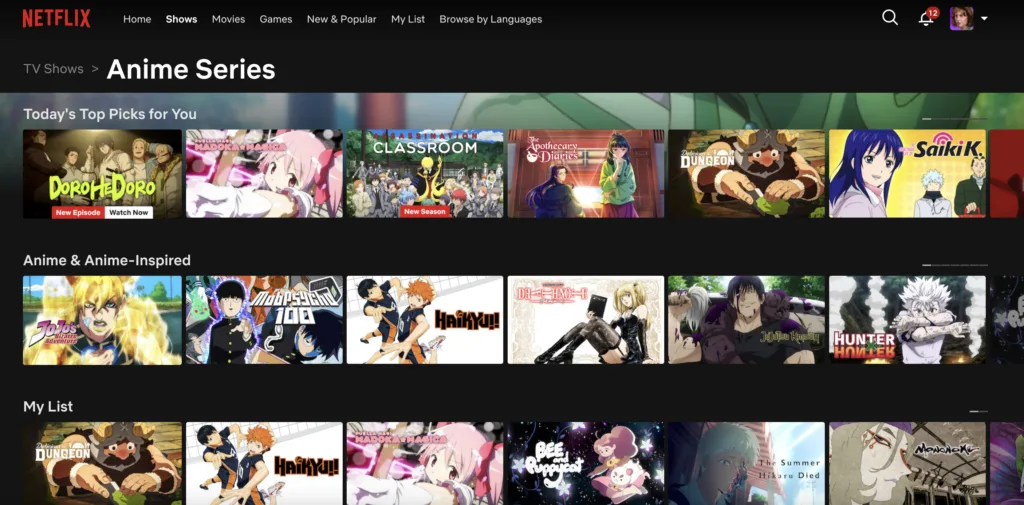Open The Apothecary Diaries thumbnail
Image resolution: width=1024 pixels, height=505 pixels.
click(x=586, y=173)
